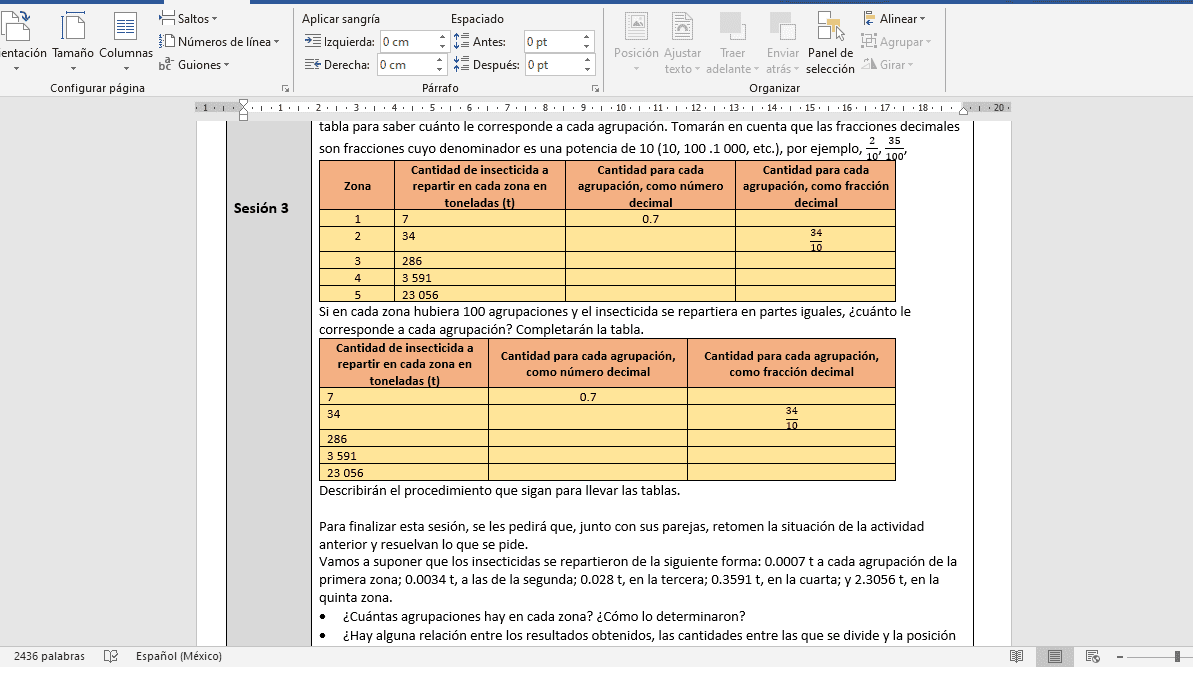Click the Después spacing input field
This screenshot has height=682, width=1193.
pyautogui.click(x=553, y=65)
